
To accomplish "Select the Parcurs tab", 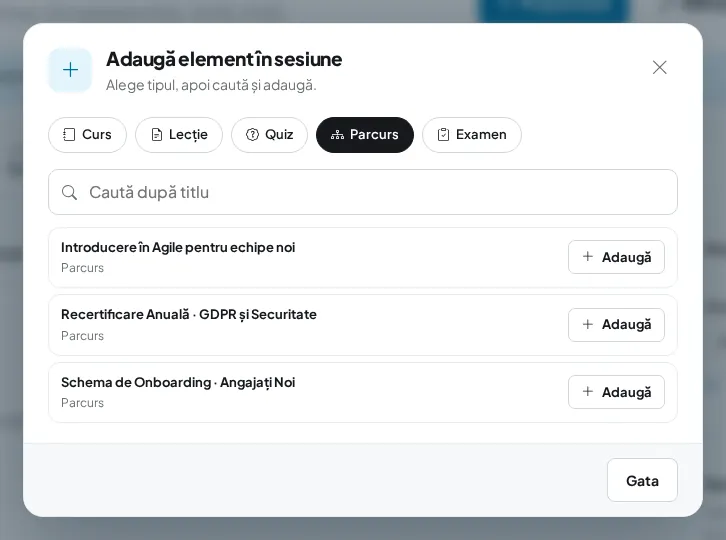I will [365, 135].
